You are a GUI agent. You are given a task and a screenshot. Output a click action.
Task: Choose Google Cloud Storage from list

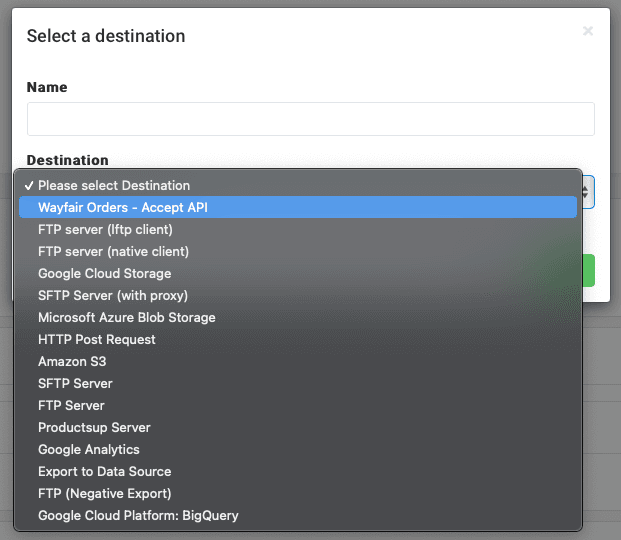click(x=105, y=273)
